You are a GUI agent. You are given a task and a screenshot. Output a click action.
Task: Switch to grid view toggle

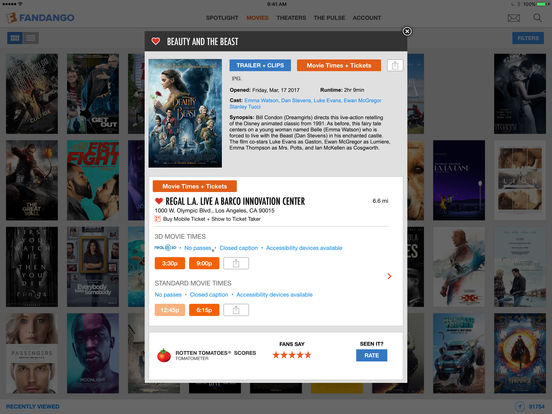click(x=15, y=38)
